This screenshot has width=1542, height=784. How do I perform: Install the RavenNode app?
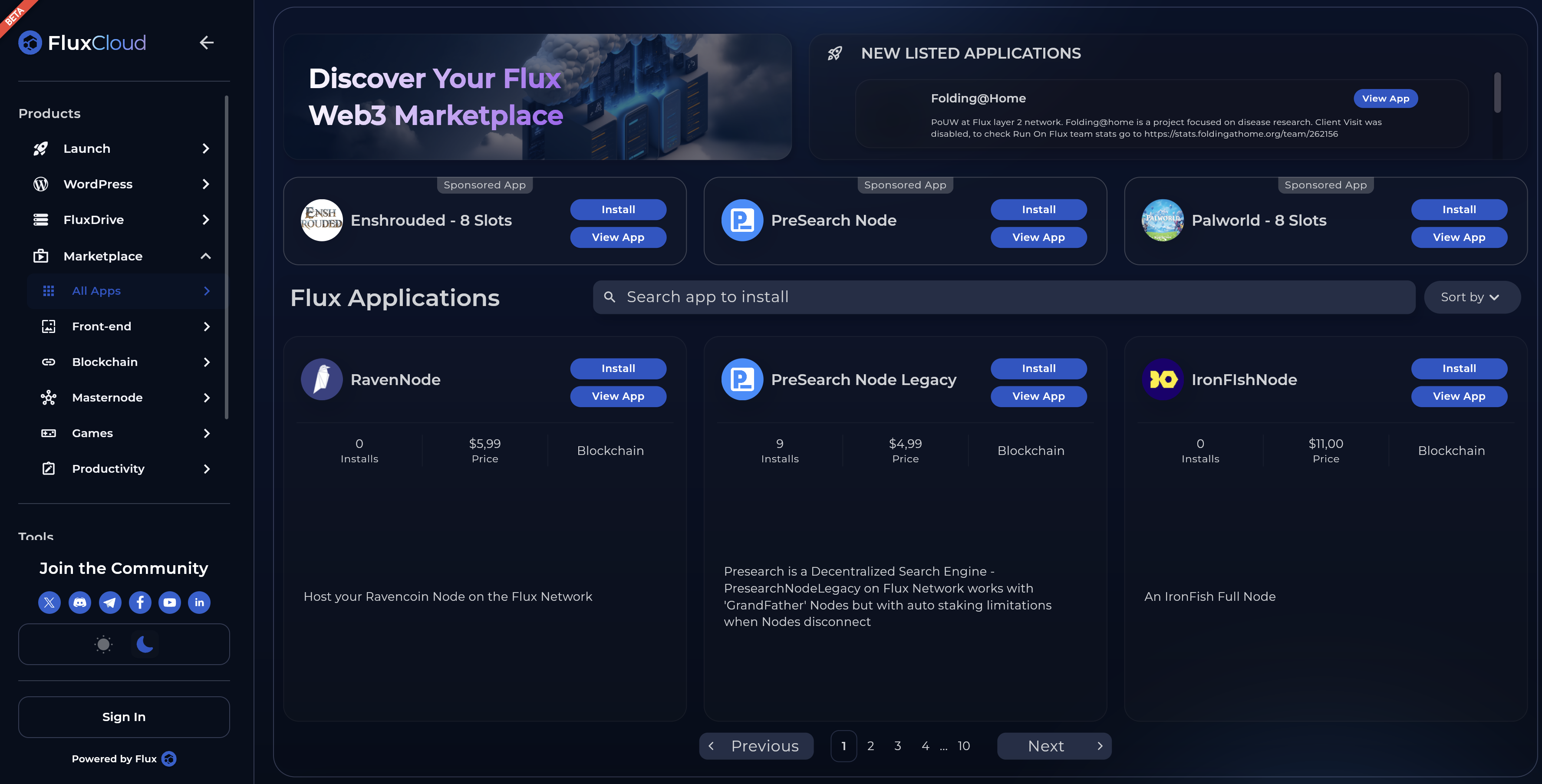tap(618, 369)
